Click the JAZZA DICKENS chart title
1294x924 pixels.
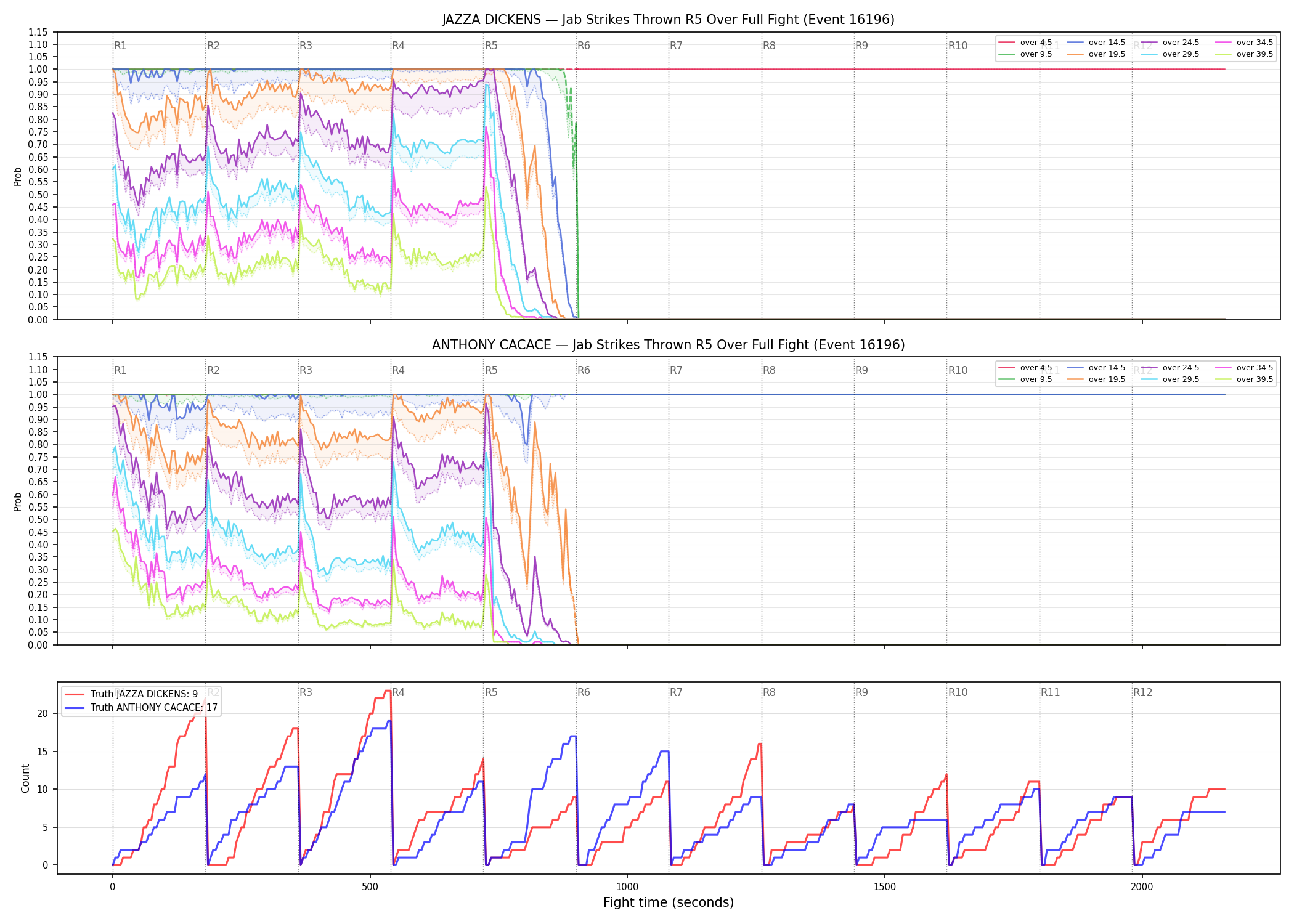pos(668,20)
